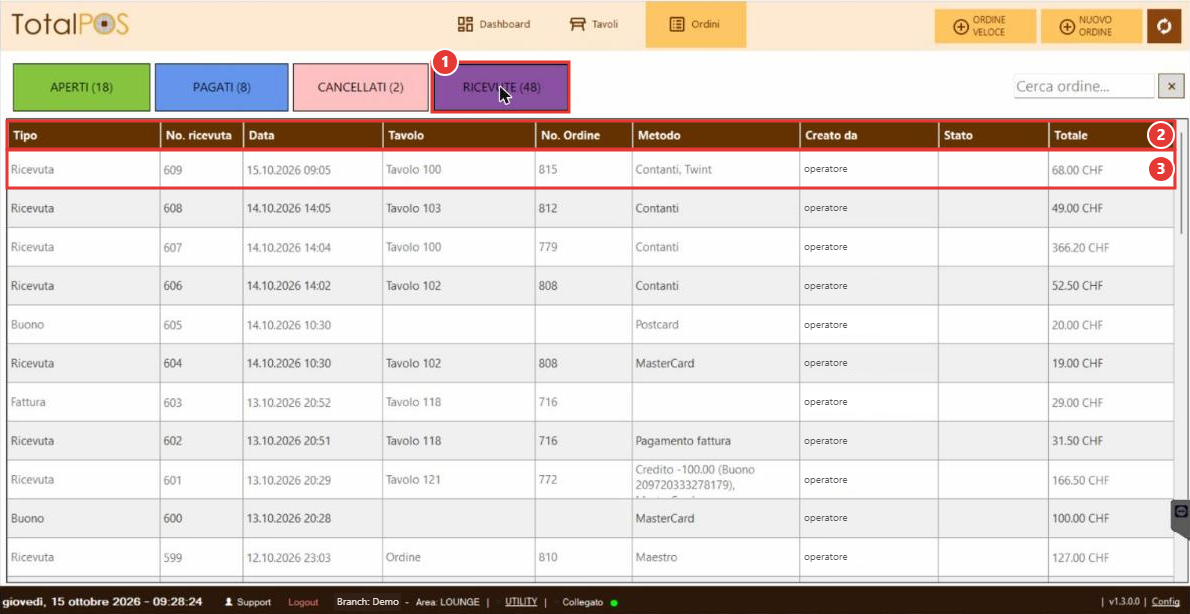Image resolution: width=1190 pixels, height=614 pixels.
Task: Refresh the orders list with the reload icon
Action: tap(1164, 27)
